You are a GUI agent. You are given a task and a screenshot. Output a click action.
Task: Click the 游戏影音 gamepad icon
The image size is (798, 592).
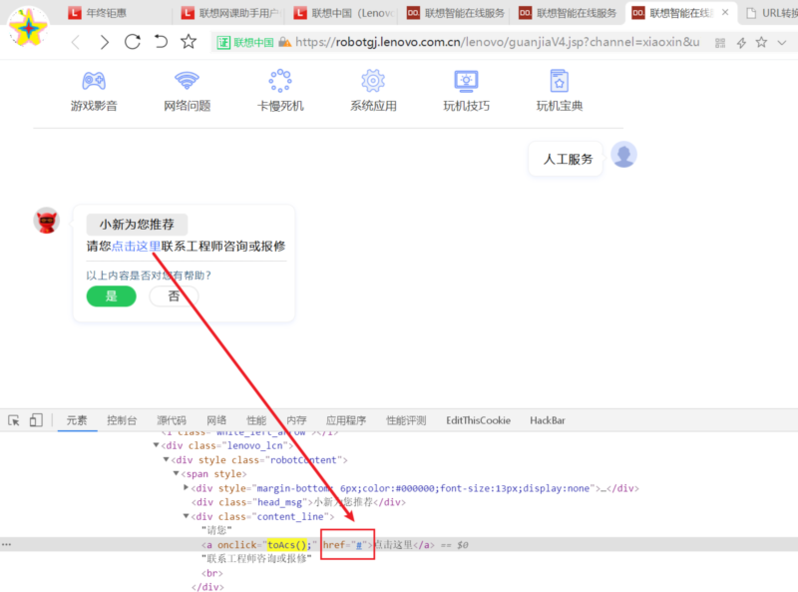94,81
